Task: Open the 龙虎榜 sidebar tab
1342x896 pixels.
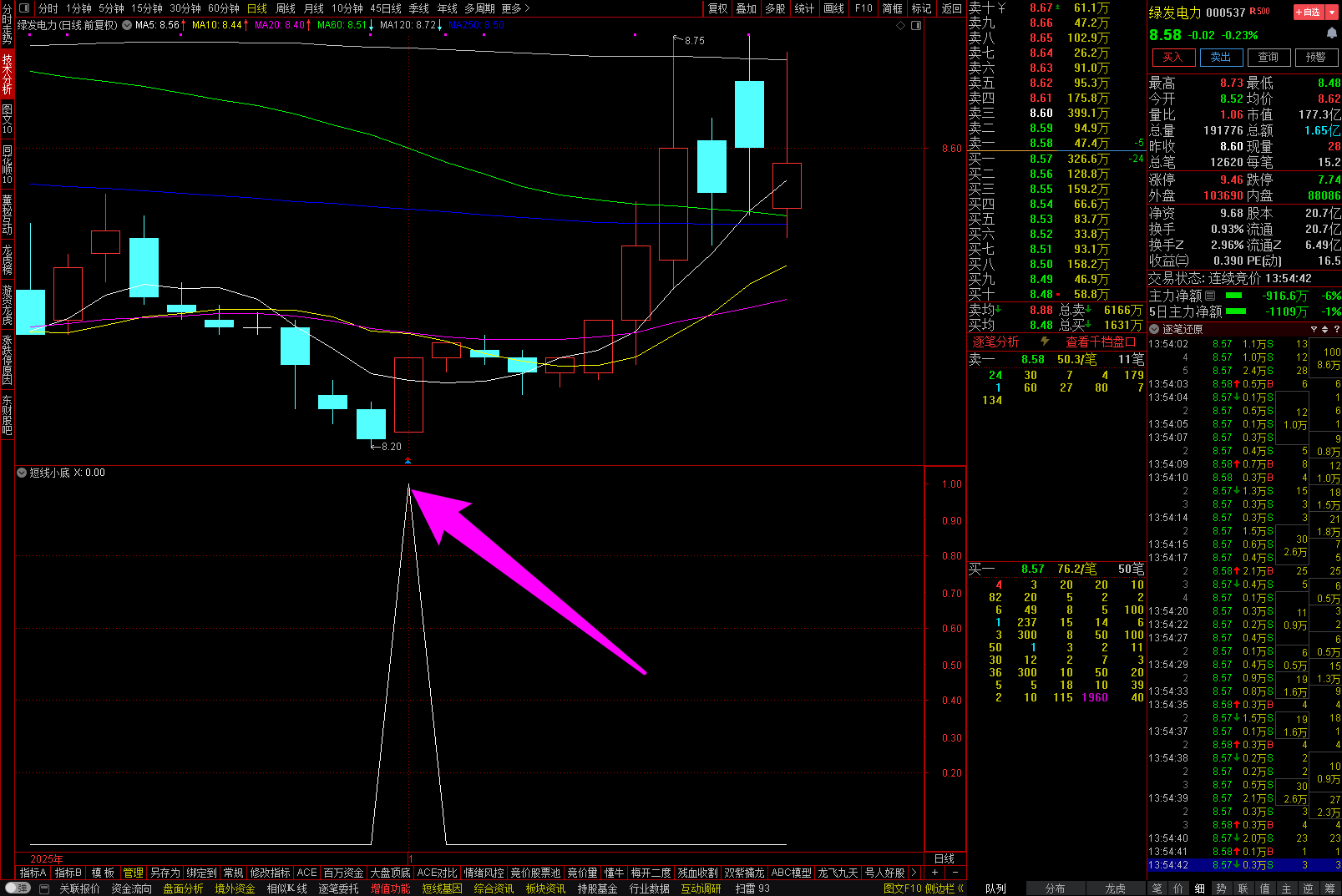Action: pyautogui.click(x=8, y=260)
